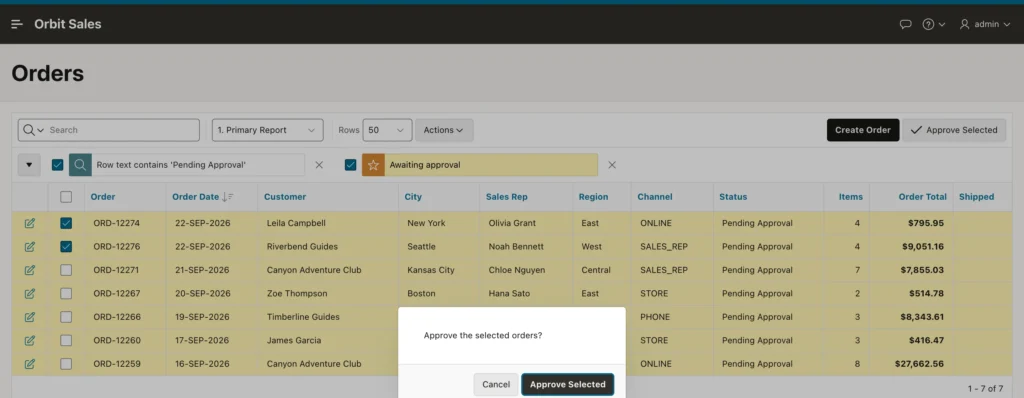Click the Channel column header

click(x=655, y=197)
